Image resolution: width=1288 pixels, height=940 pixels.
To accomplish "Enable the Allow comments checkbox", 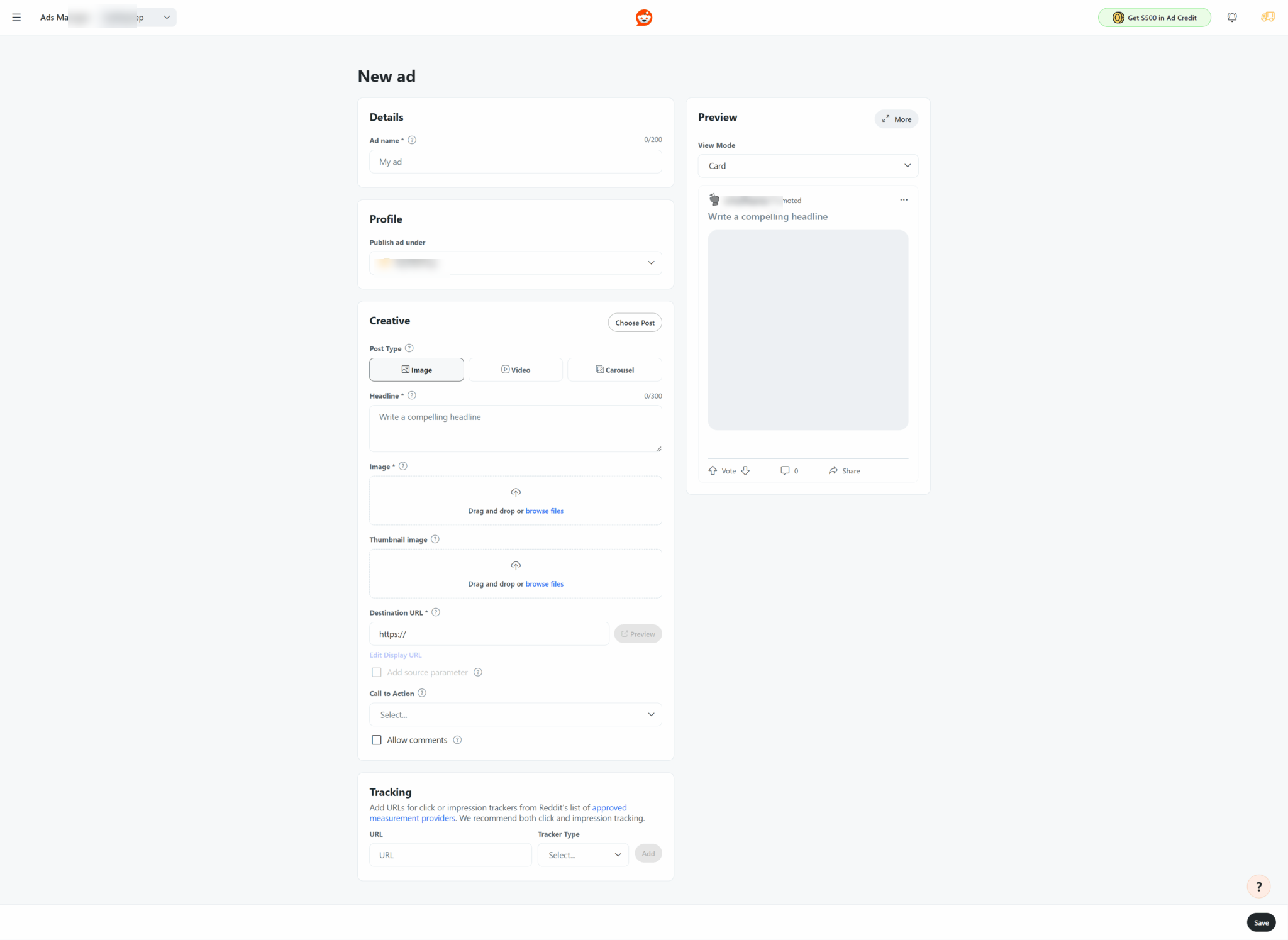I will coord(377,740).
